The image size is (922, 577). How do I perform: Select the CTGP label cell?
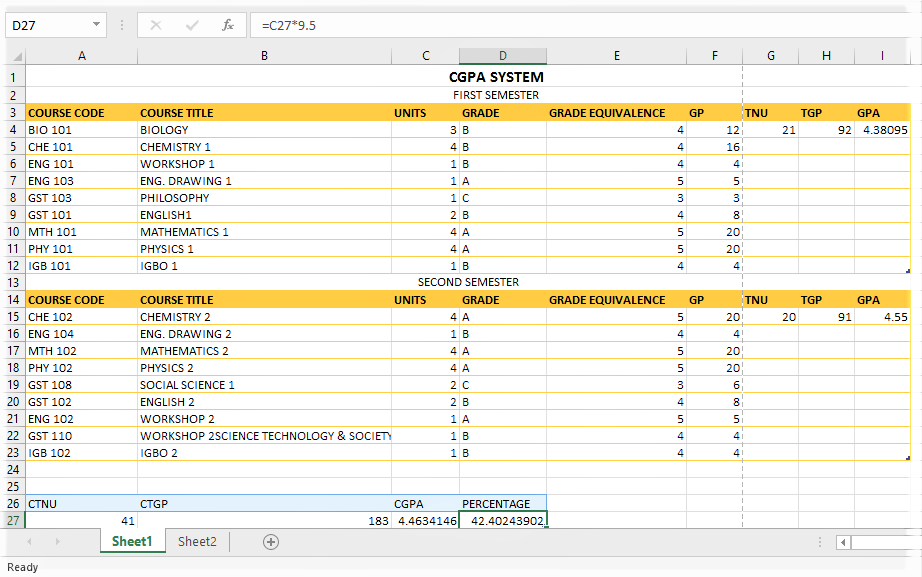[x=264, y=504]
